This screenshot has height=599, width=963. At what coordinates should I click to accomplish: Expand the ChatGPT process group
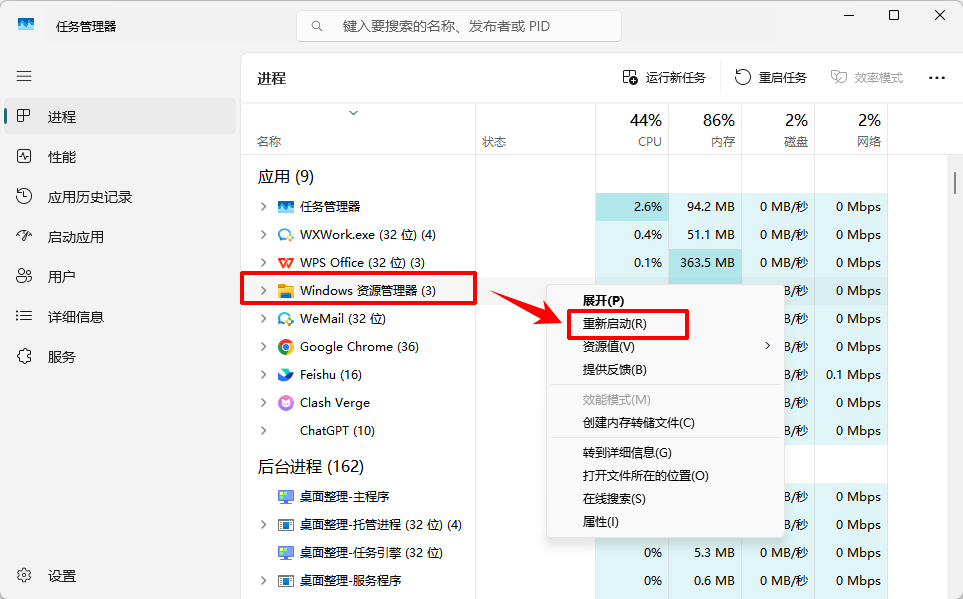click(x=263, y=431)
